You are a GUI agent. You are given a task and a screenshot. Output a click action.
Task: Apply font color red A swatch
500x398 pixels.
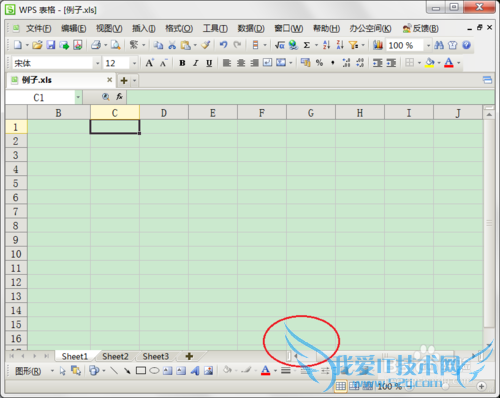(449, 63)
